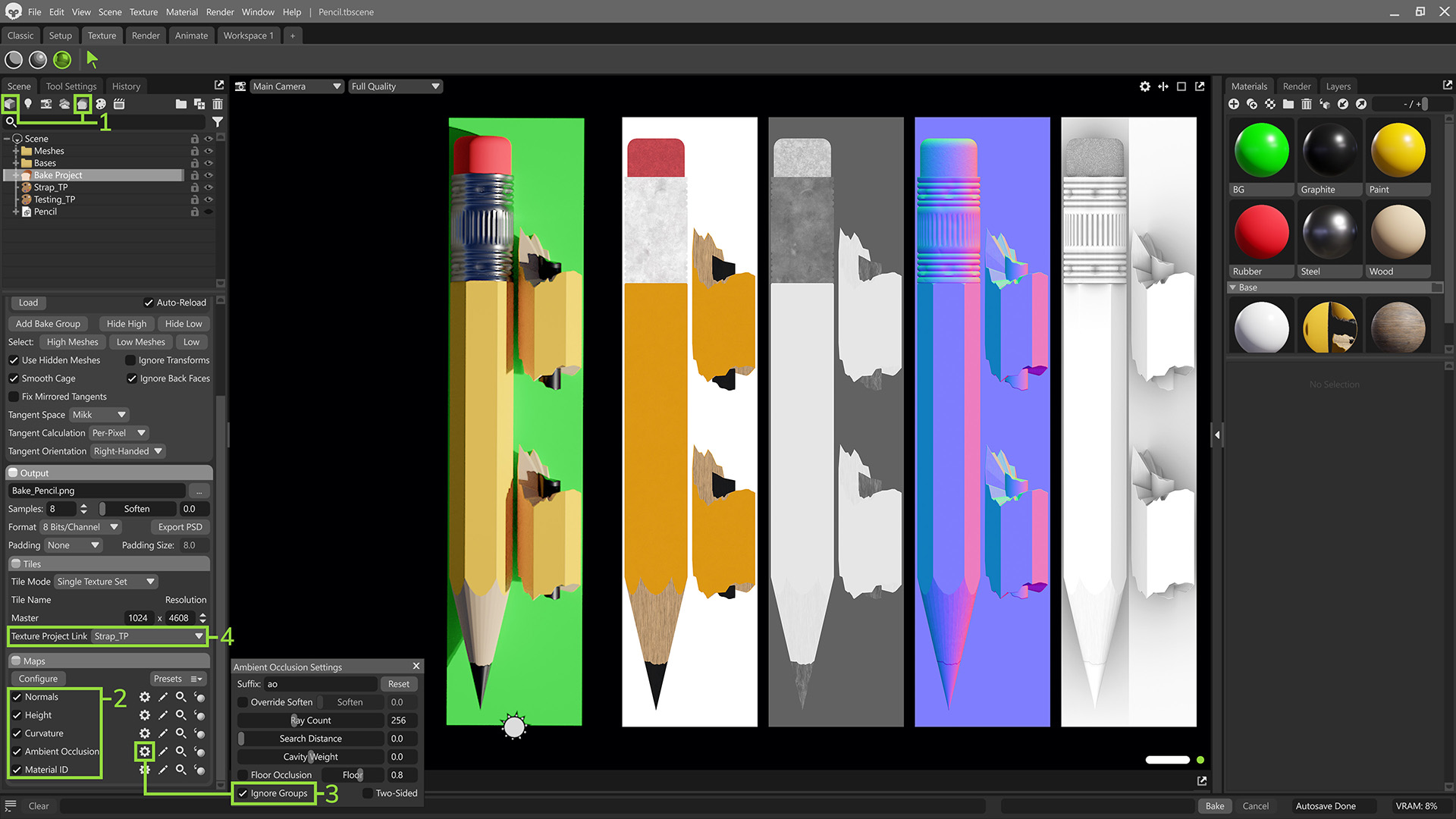The height and width of the screenshot is (819, 1456).
Task: Click the search icon next to Curvature map
Action: pos(180,733)
